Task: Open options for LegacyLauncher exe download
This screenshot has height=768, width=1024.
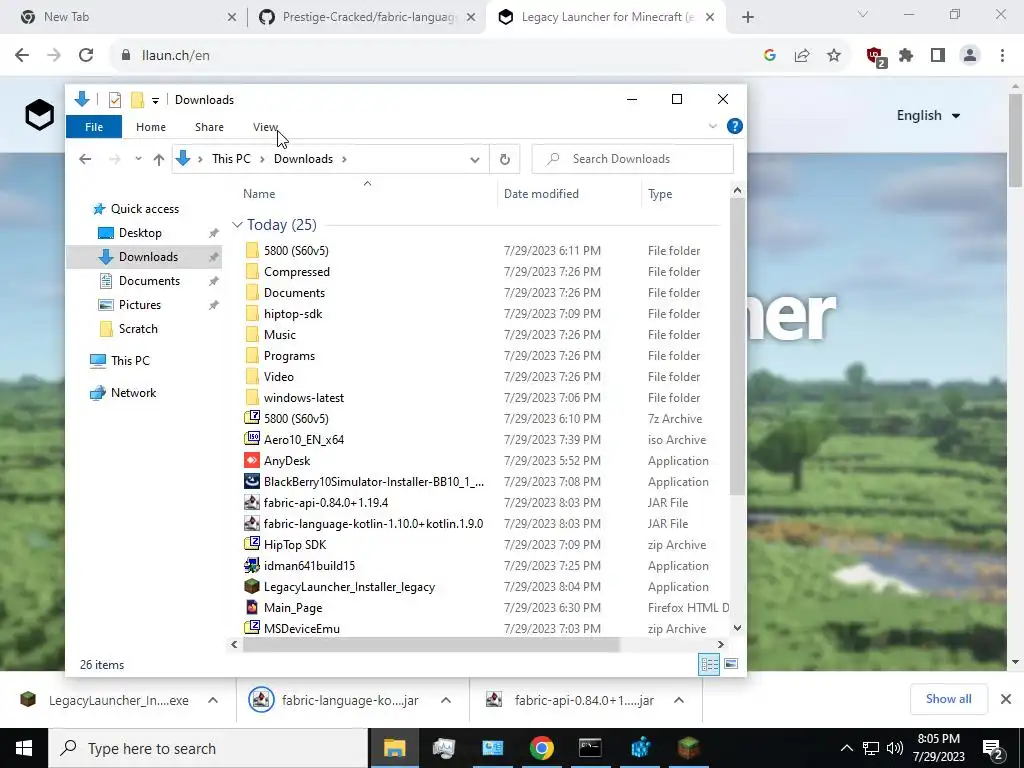Action: click(213, 700)
